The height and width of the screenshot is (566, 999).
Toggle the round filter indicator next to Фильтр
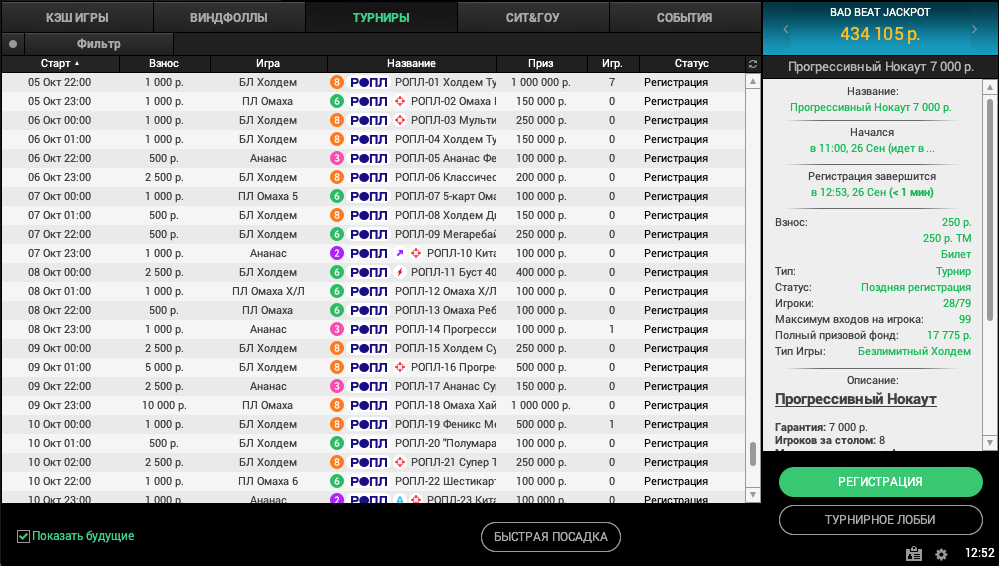pos(12,44)
